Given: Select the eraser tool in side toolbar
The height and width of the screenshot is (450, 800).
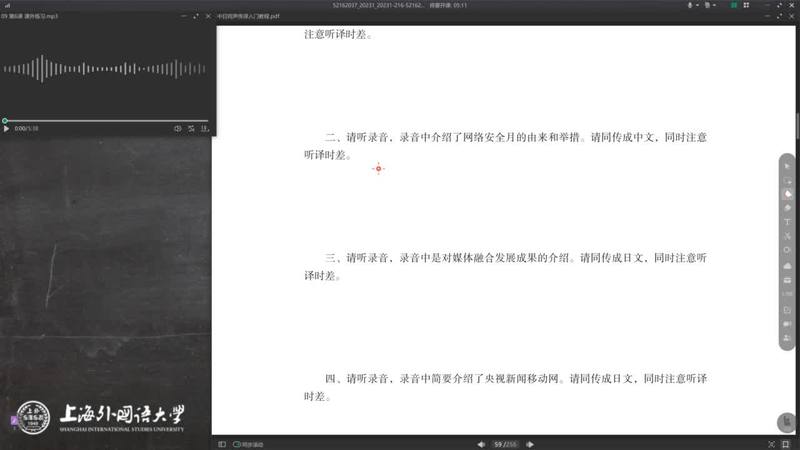Looking at the screenshot, I should pyautogui.click(x=787, y=207).
